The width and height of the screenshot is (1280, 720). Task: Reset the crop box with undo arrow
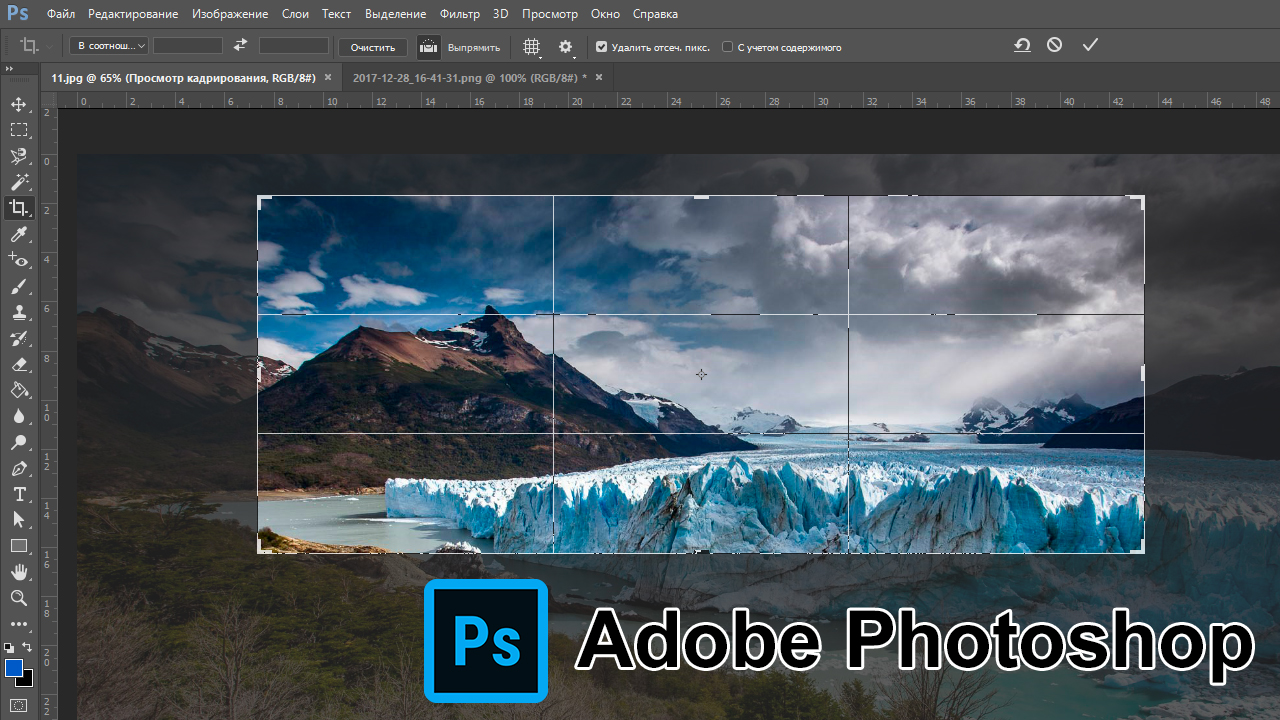pyautogui.click(x=1022, y=45)
